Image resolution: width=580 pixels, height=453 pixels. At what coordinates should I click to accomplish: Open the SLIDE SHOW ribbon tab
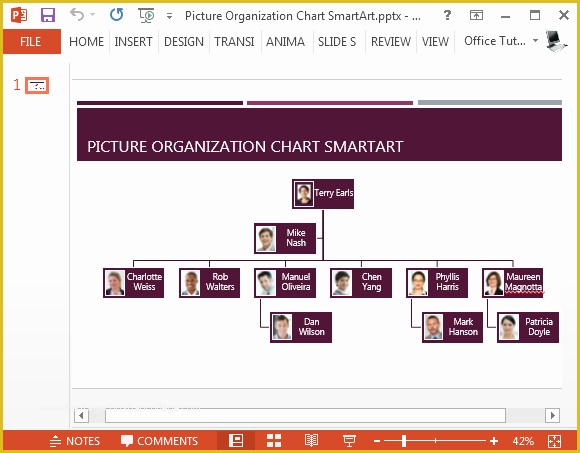tap(337, 41)
